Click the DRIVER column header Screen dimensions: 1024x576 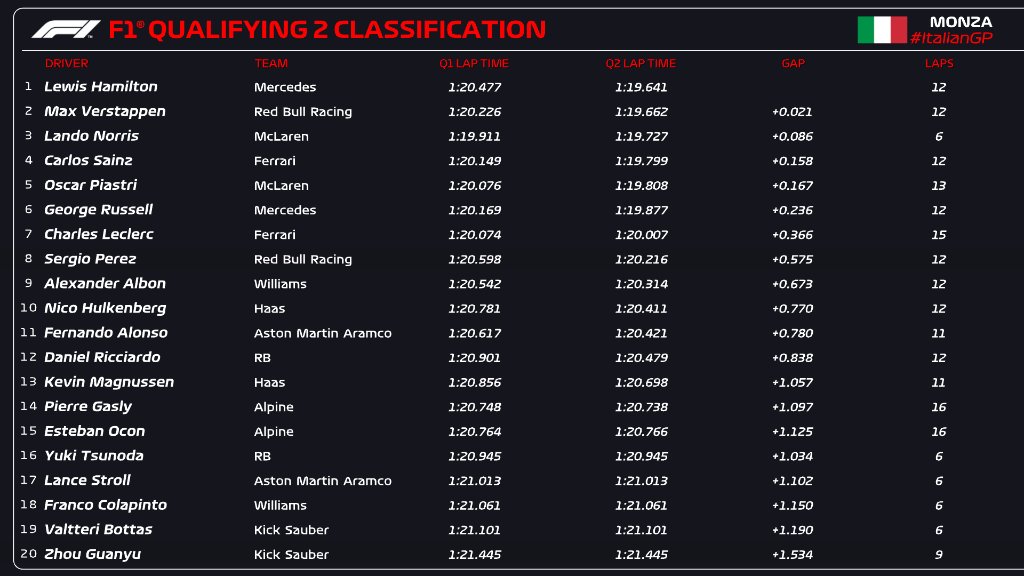click(x=67, y=63)
